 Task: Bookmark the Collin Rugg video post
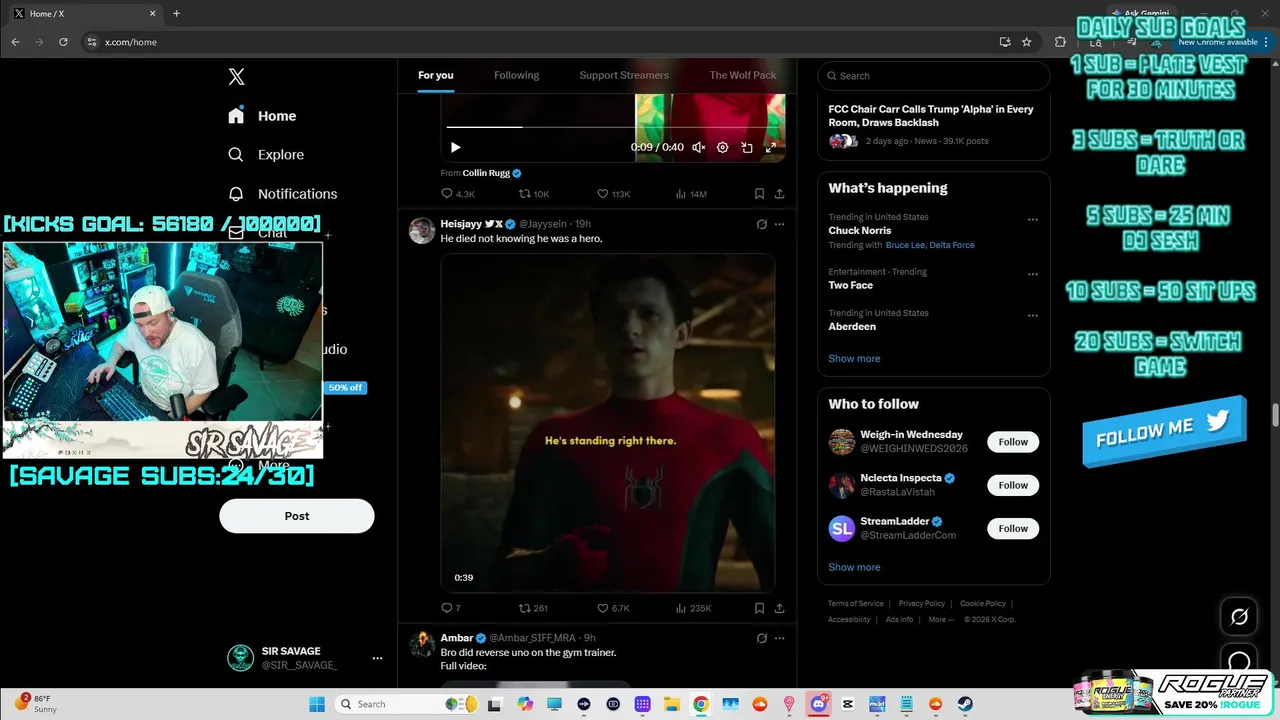[x=759, y=194]
